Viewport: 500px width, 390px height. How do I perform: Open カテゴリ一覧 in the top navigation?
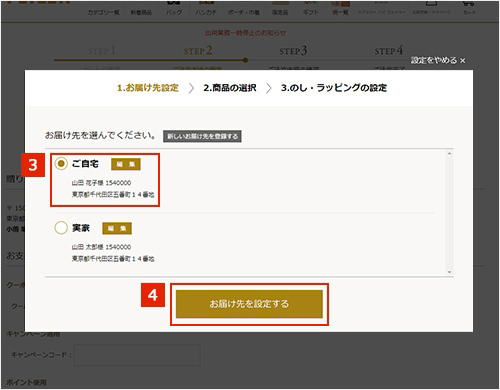click(x=103, y=12)
